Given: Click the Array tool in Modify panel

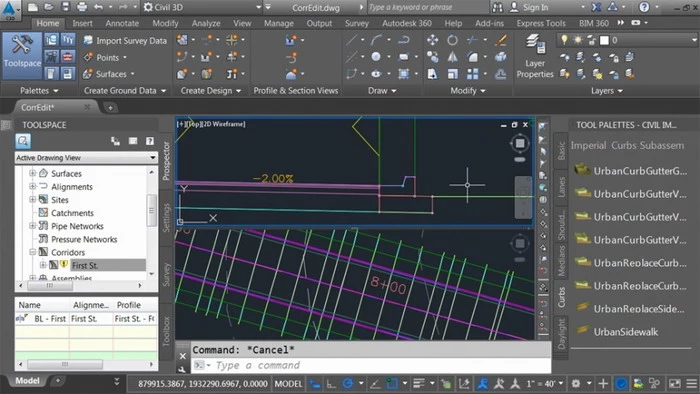Looking at the screenshot, I should pyautogui.click(x=472, y=74).
